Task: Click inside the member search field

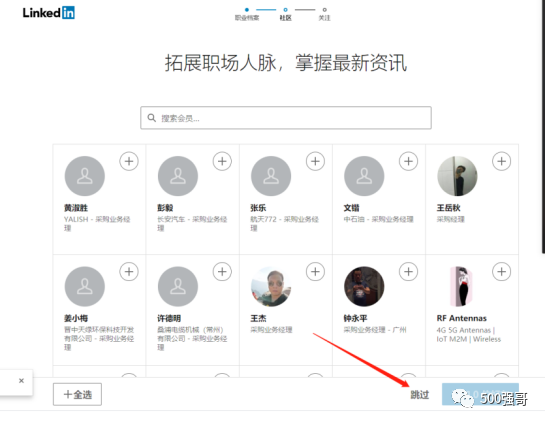Action: pos(286,118)
